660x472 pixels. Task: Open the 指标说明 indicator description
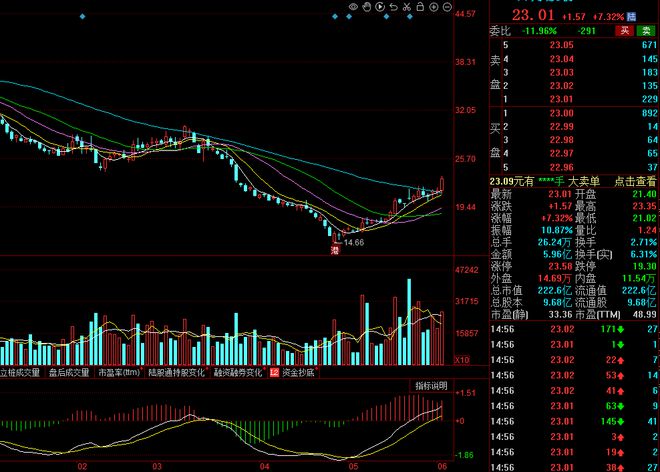click(431, 385)
